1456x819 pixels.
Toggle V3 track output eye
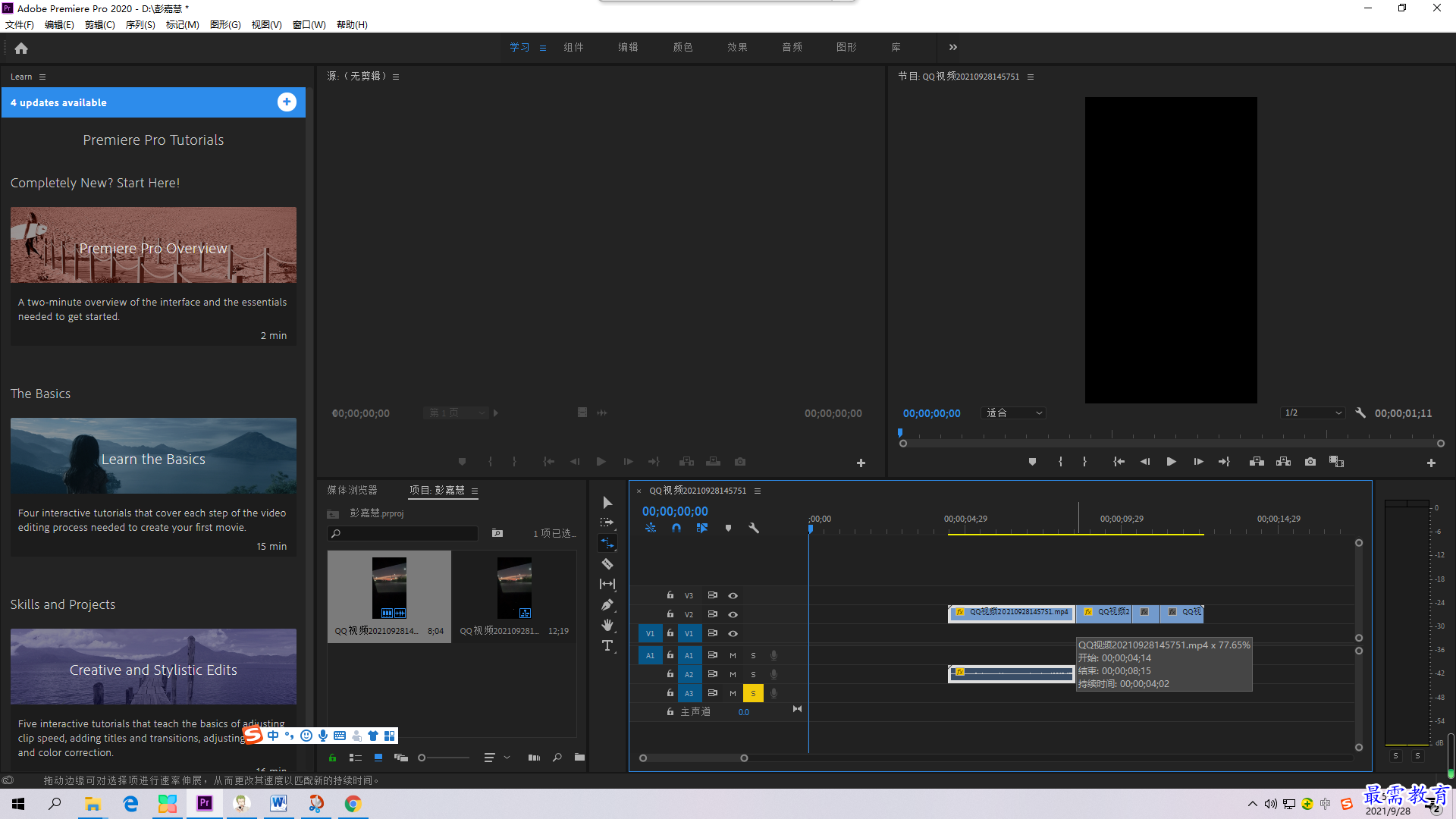tap(733, 595)
